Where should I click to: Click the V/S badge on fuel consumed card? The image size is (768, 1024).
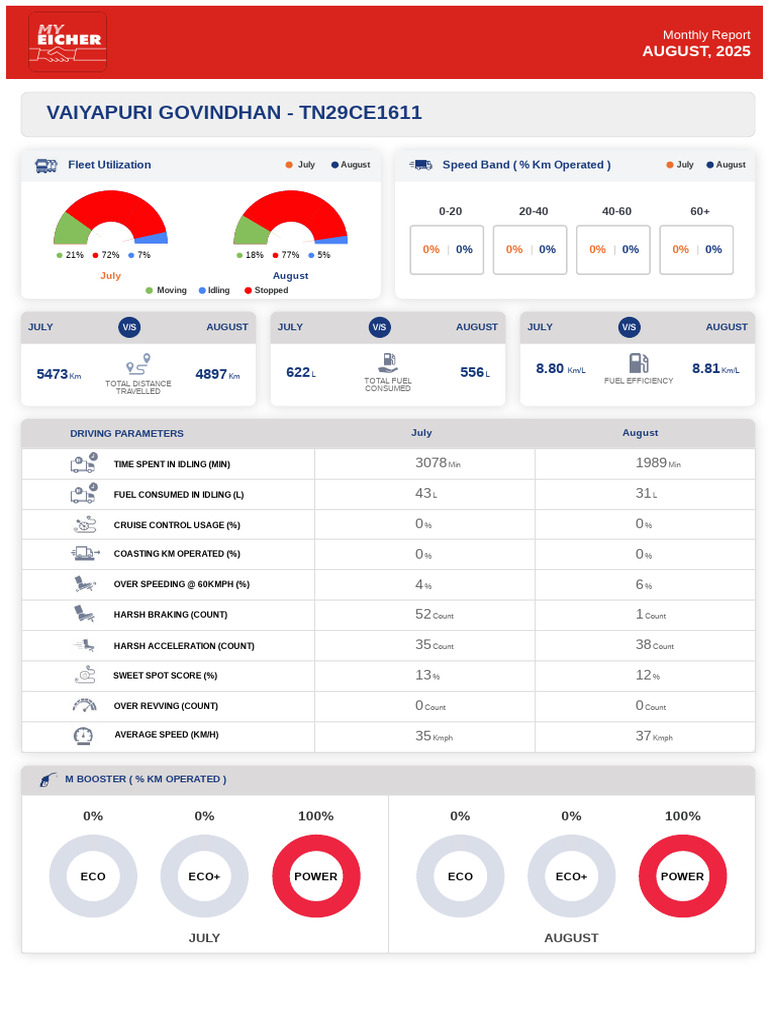coord(379,327)
